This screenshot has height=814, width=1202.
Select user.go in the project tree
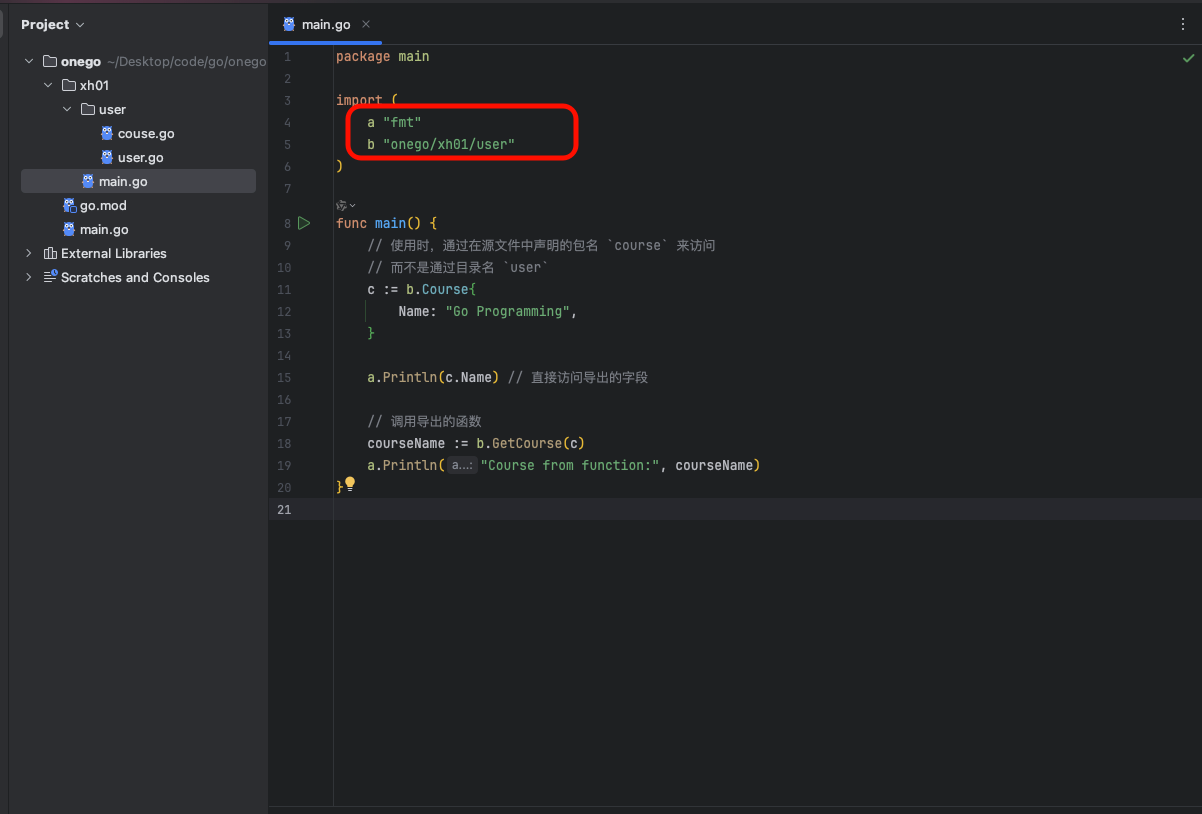[140, 157]
